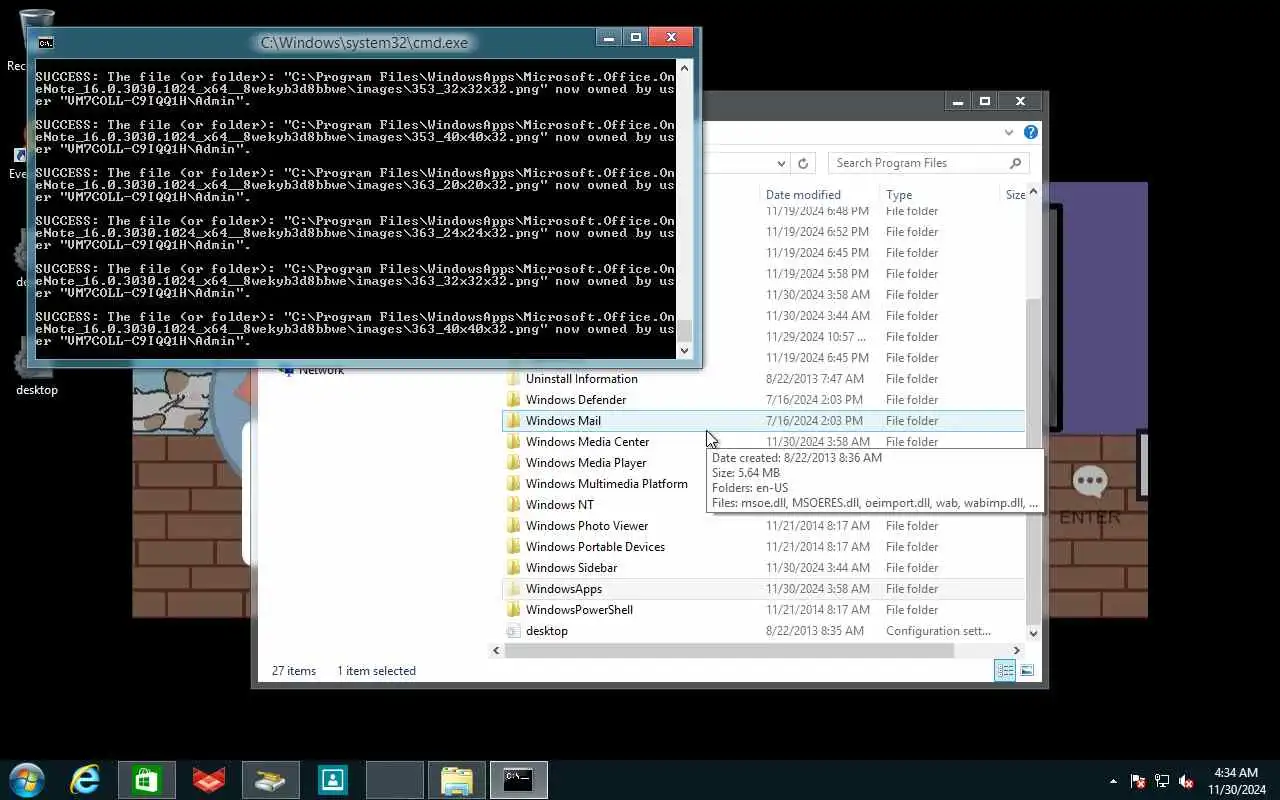Open the clock showing 4:34 AM

[1236, 781]
